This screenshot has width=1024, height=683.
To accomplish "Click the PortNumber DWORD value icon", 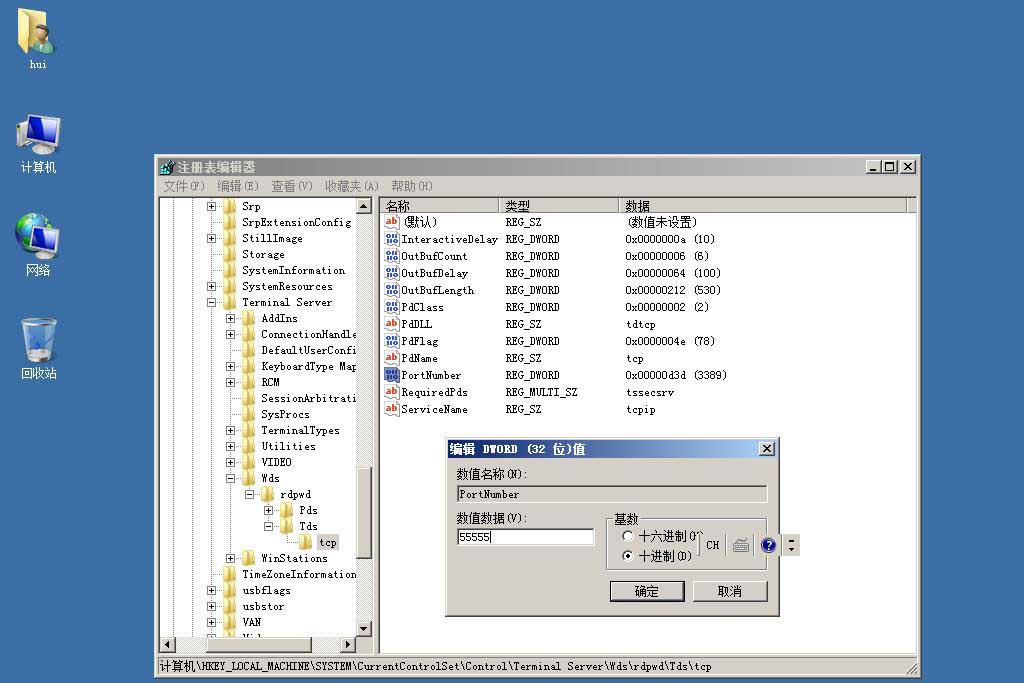I will pyautogui.click(x=392, y=375).
